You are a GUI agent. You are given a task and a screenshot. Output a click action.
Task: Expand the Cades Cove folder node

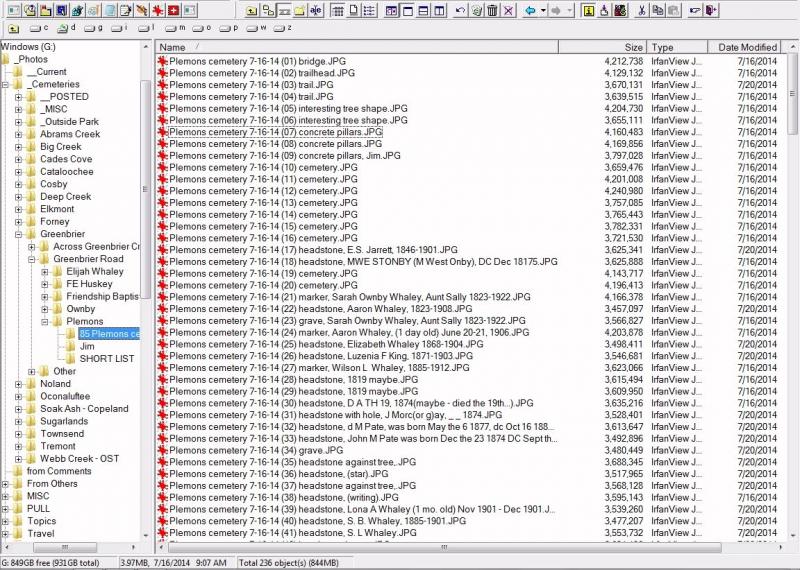click(x=19, y=159)
